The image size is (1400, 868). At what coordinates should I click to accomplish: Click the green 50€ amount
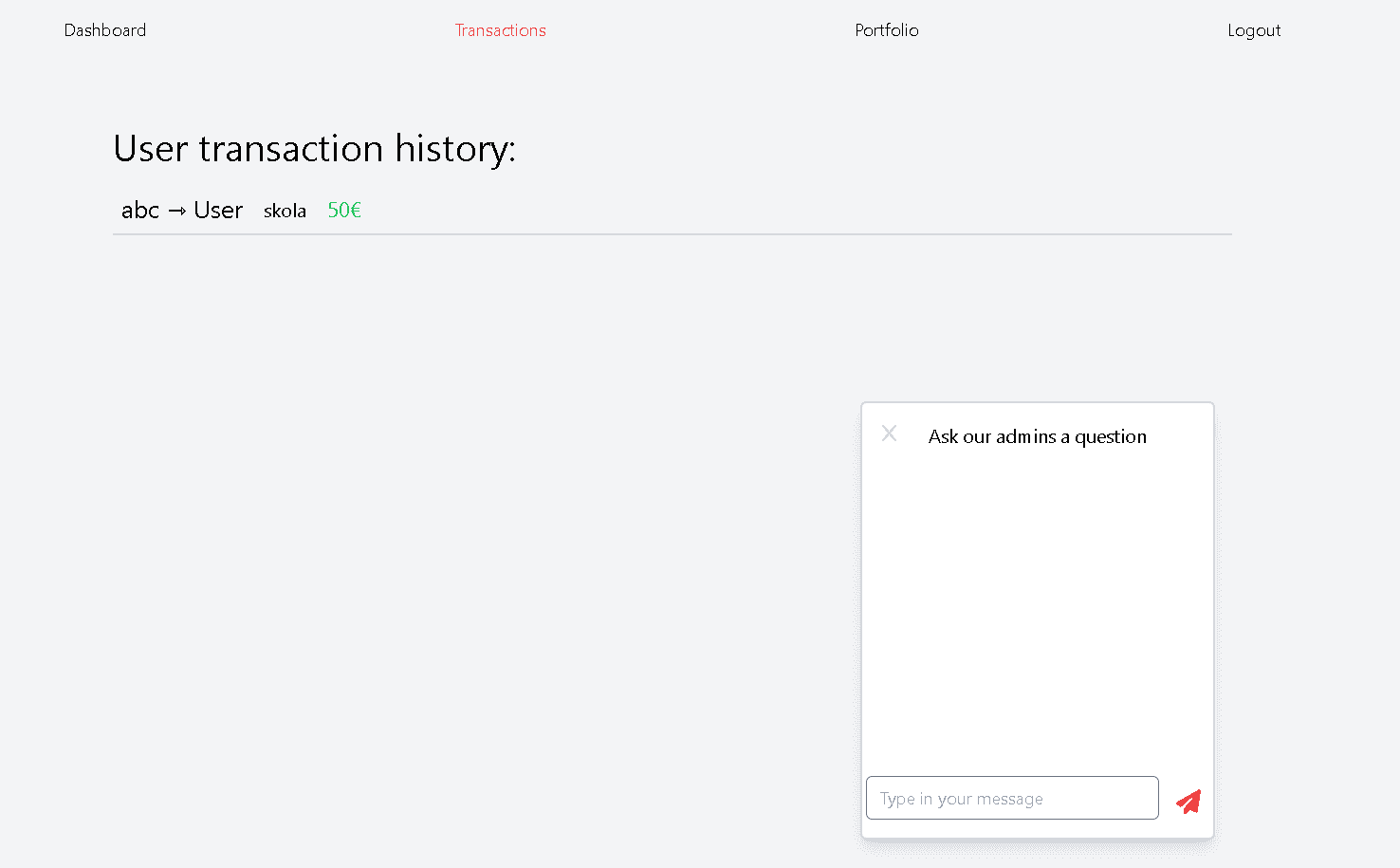point(344,211)
